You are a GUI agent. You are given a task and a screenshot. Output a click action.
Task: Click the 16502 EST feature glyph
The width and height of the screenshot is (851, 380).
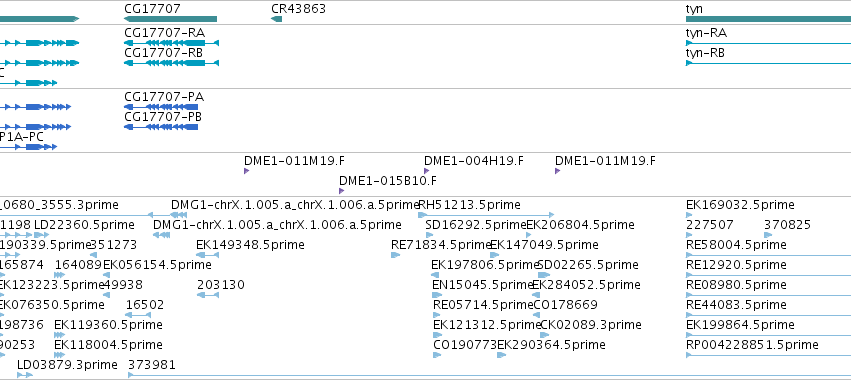point(138,315)
